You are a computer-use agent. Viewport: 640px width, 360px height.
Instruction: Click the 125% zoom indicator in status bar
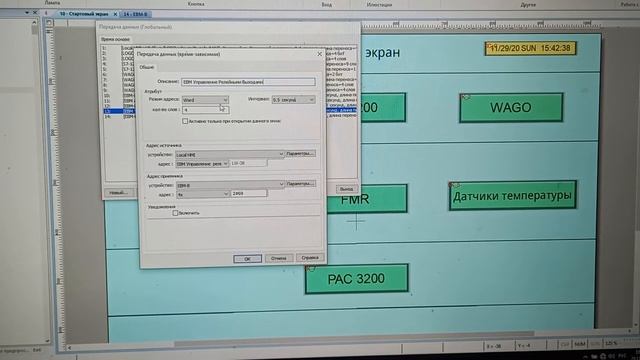coord(611,344)
